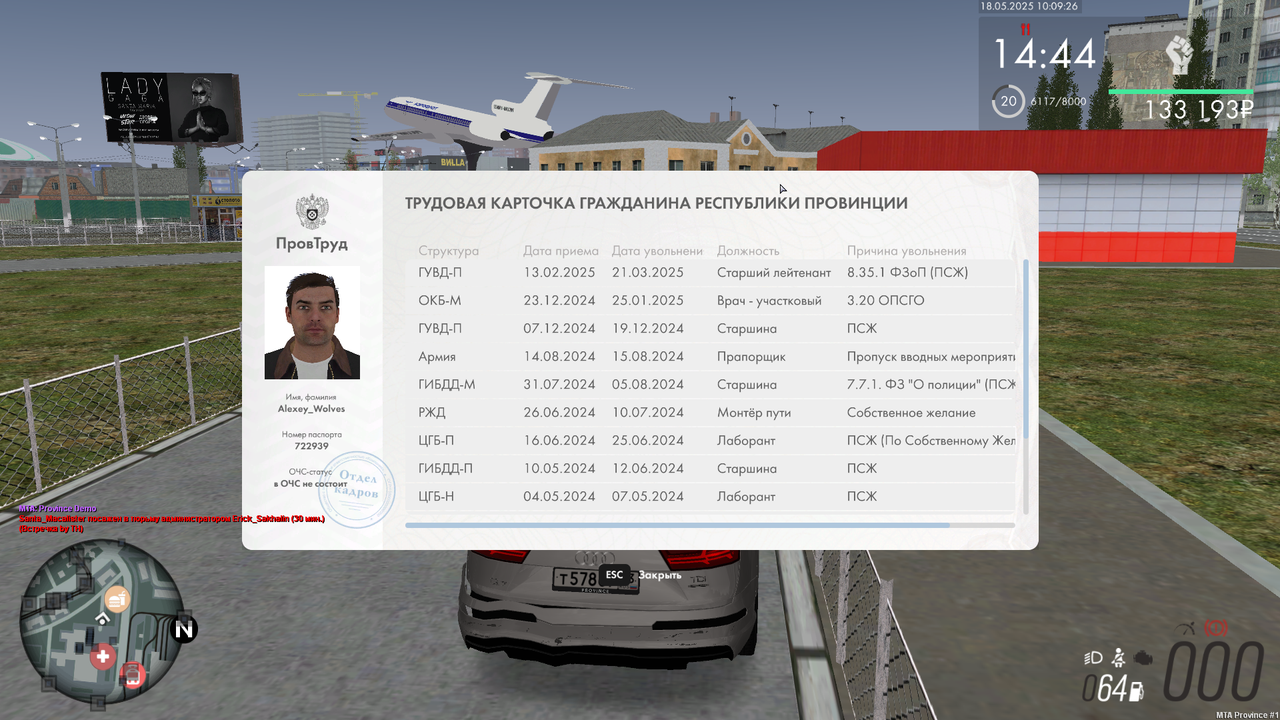1280x720 pixels.
Task: Click the ПровТруд emblem logo
Action: tap(312, 212)
